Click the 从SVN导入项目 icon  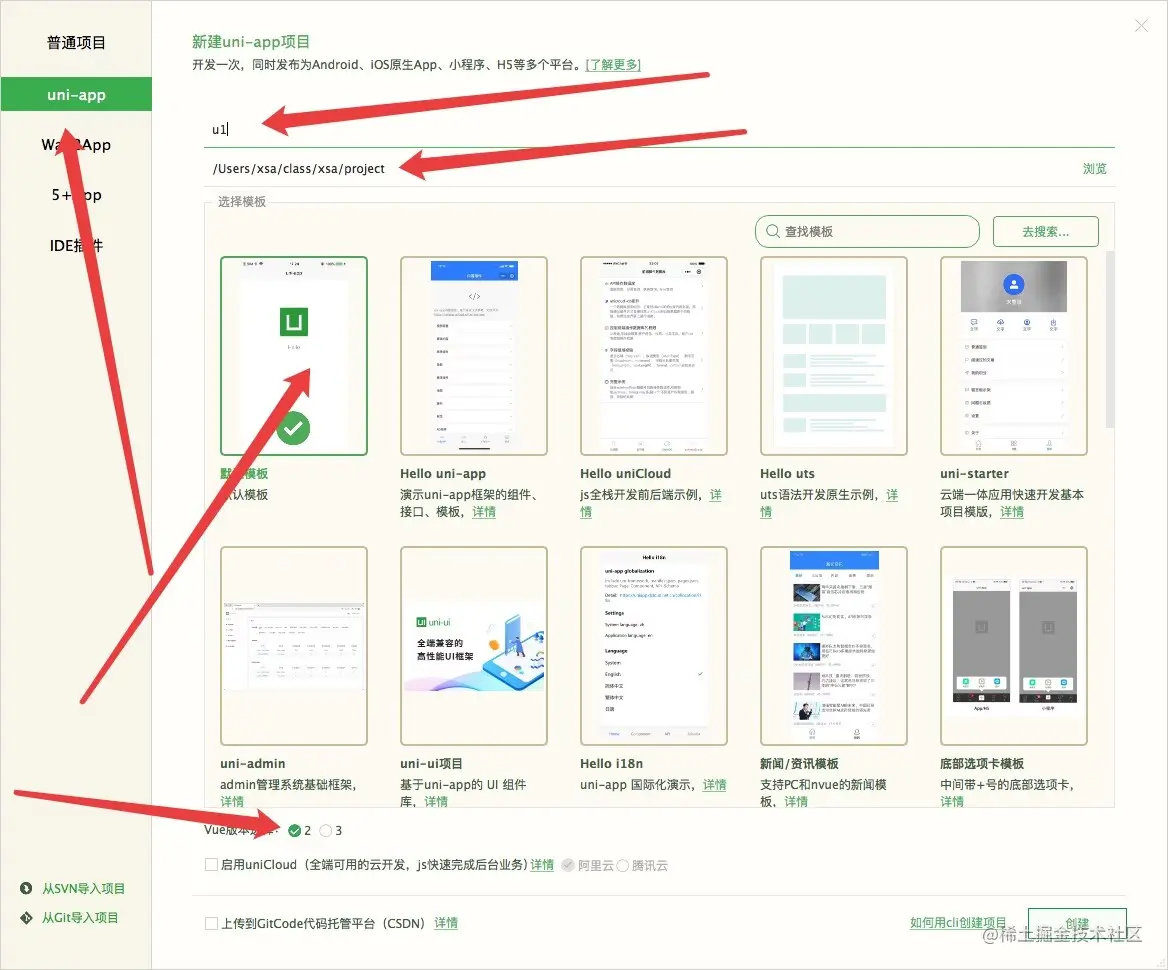point(26,888)
